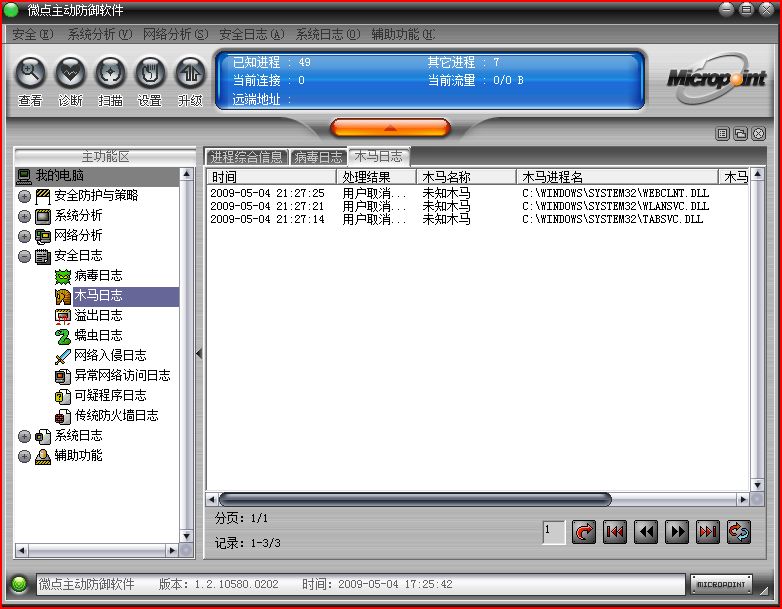
Task: Click the 辅助功能 user icon
Action: [x=43, y=456]
